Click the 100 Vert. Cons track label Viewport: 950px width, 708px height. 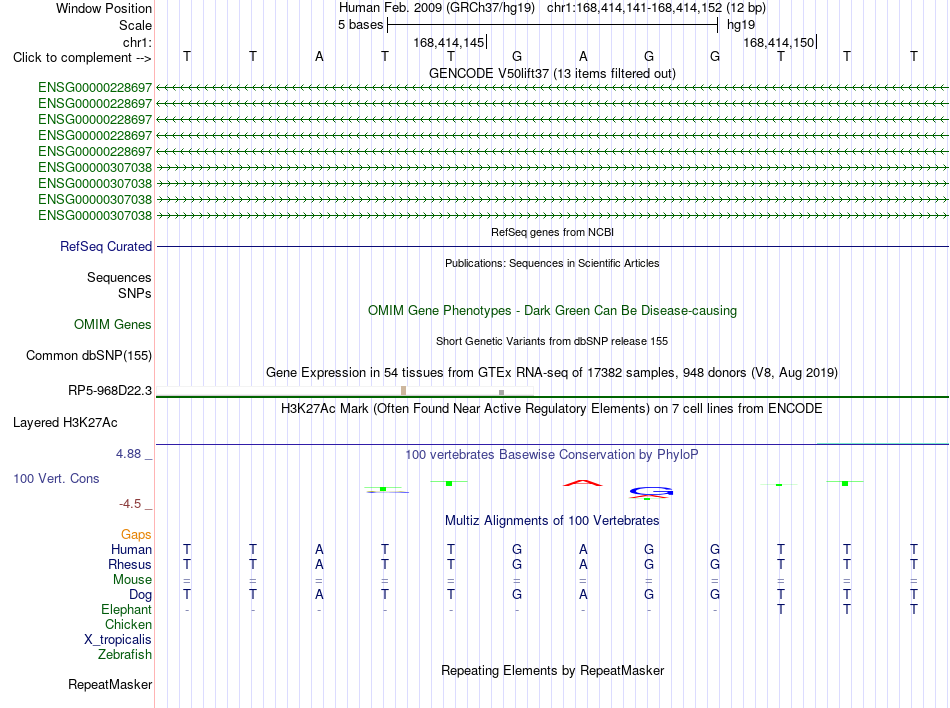click(x=56, y=478)
